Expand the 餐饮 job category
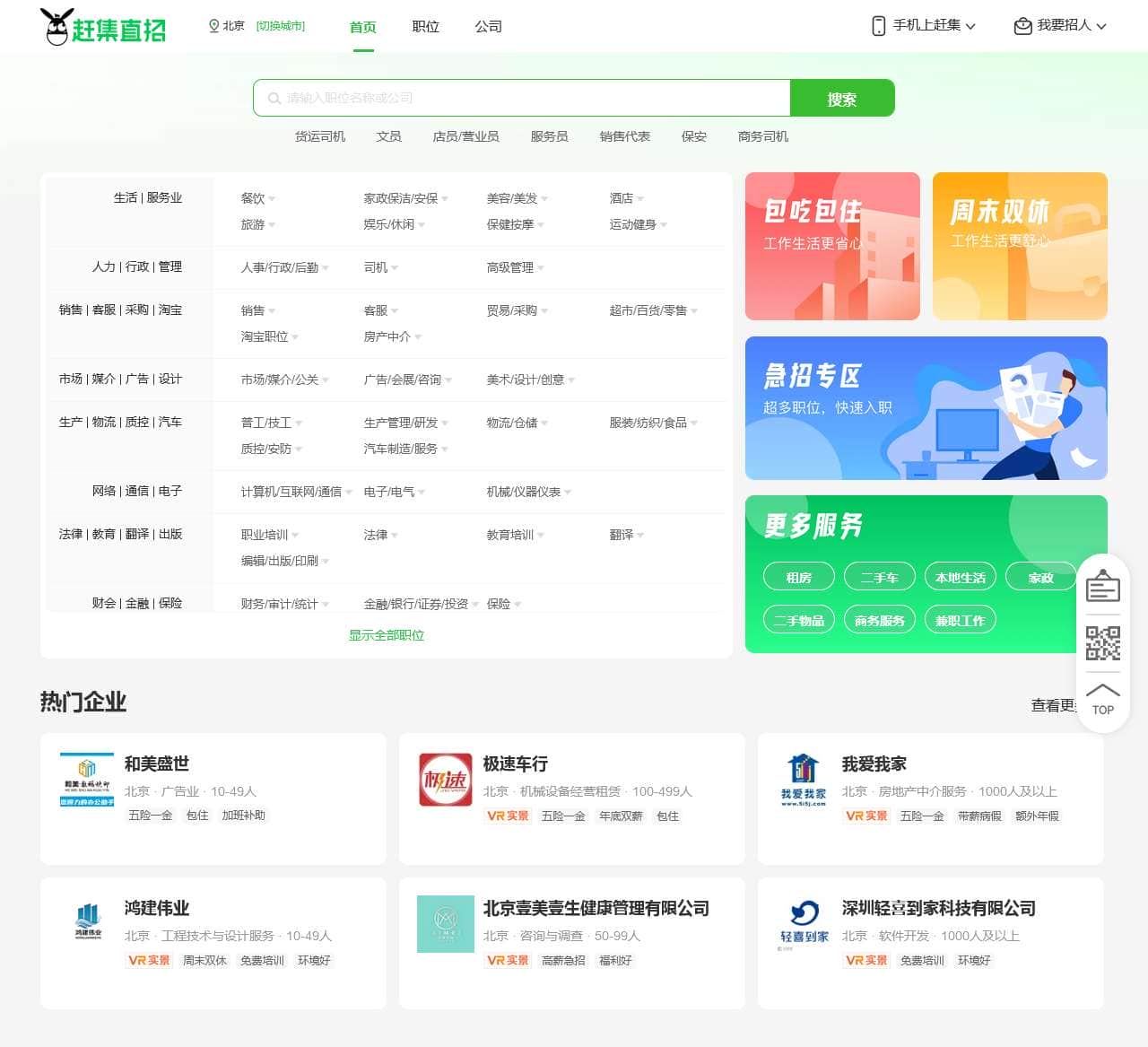The height and width of the screenshot is (1047, 1148). [257, 198]
